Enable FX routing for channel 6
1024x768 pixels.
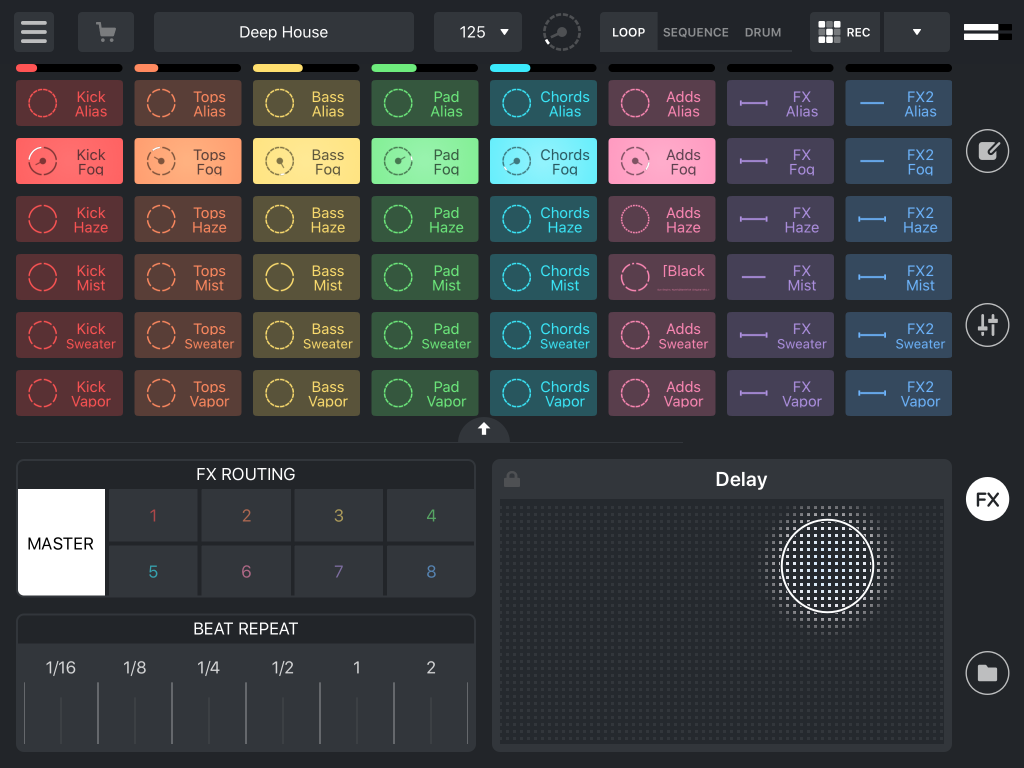click(x=246, y=569)
